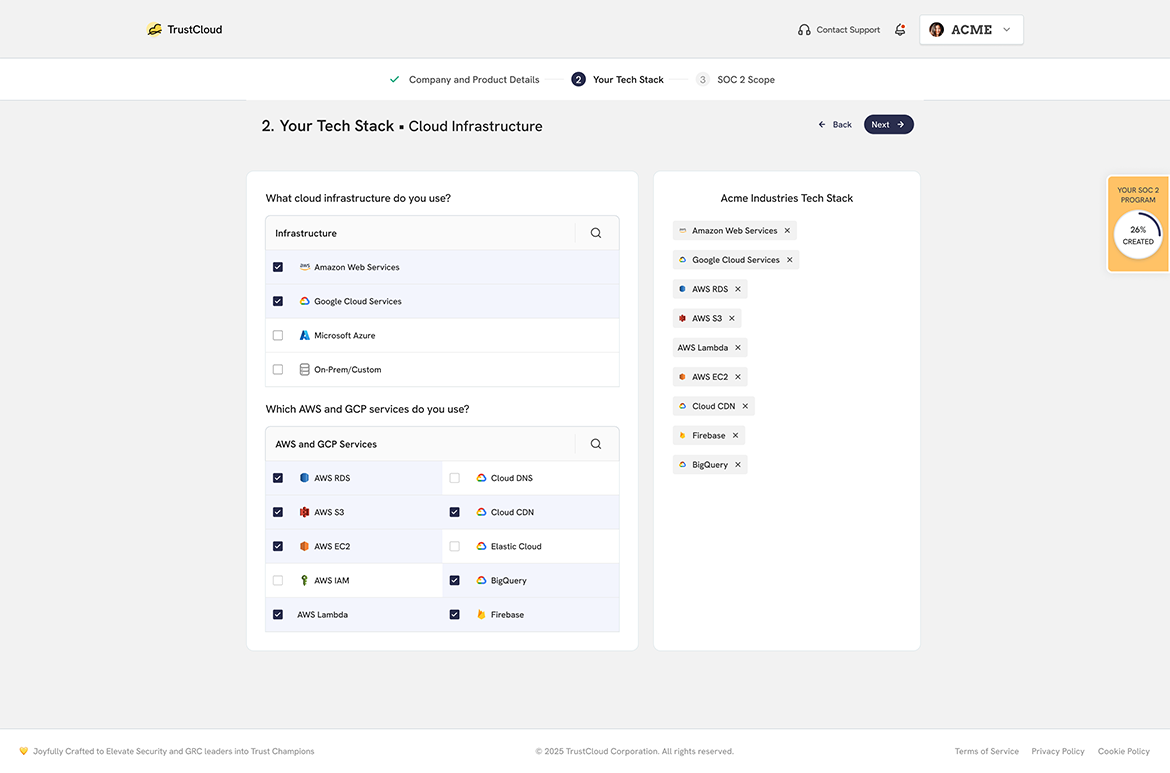Search AWS and GCP Services via magnifier icon

point(595,444)
